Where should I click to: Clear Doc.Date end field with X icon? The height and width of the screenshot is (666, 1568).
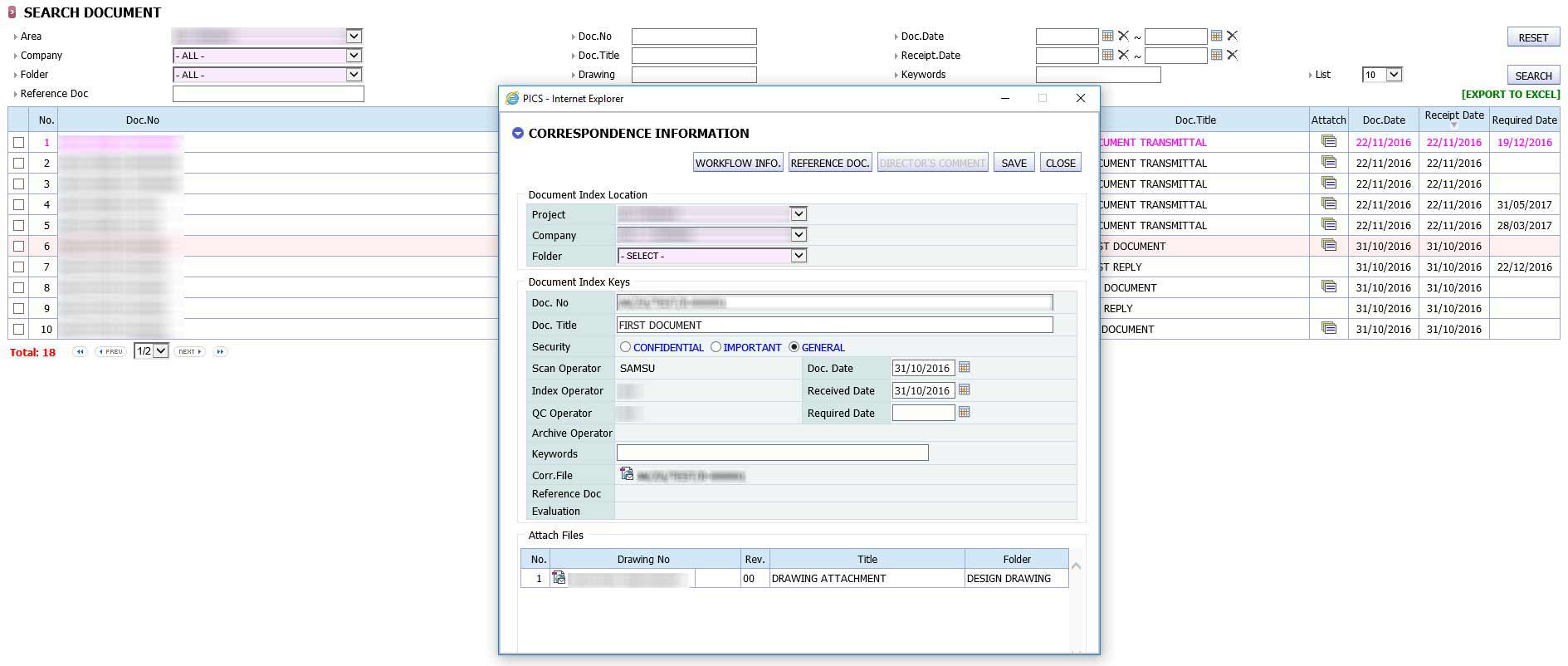pos(1232,36)
